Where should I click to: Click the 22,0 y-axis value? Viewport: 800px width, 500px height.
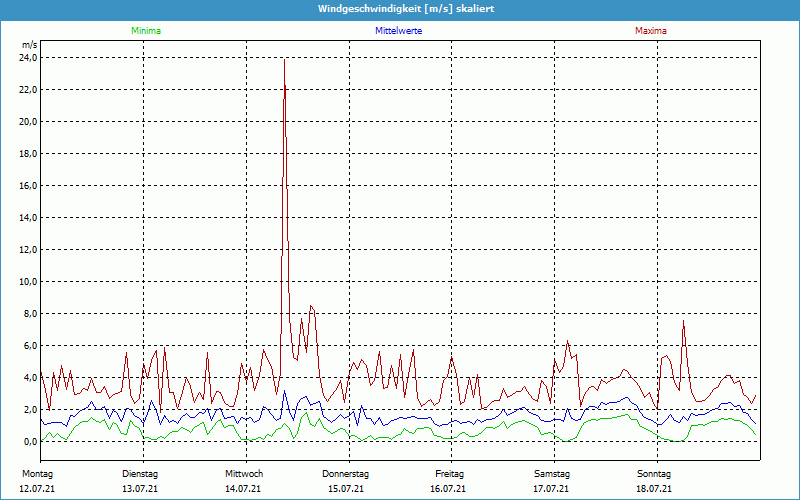29,90
